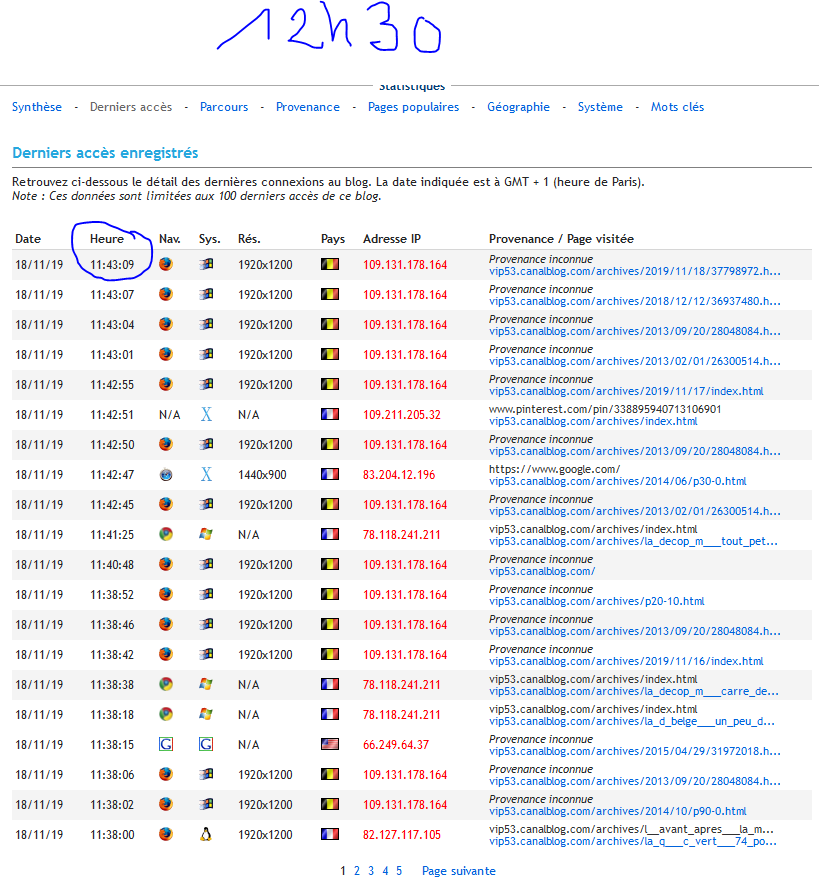Open the archives/2014/06/p30-0.html link
Viewport: 819px width, 890px height.
[x=618, y=481]
